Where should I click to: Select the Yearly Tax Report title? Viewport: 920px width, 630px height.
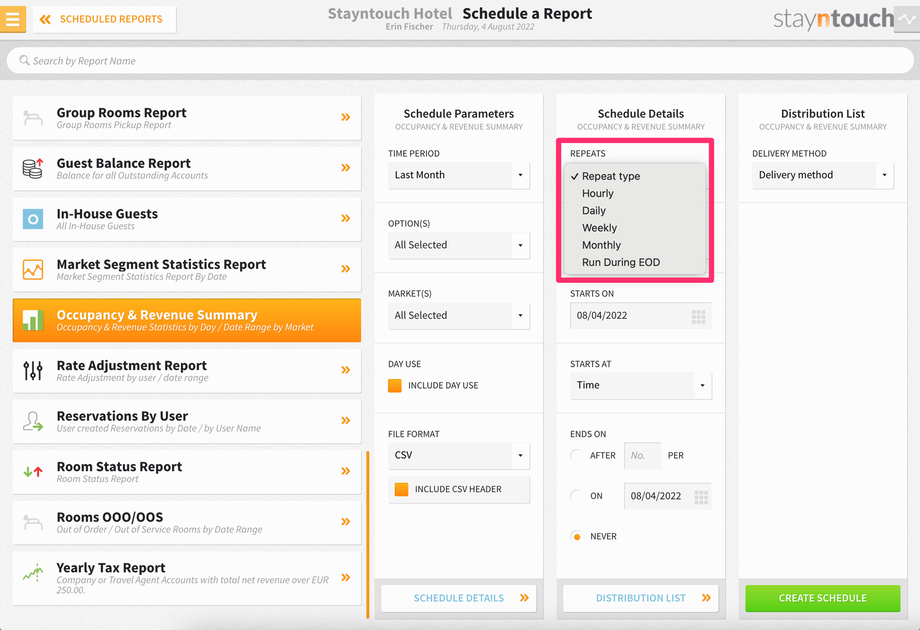[x=111, y=568]
